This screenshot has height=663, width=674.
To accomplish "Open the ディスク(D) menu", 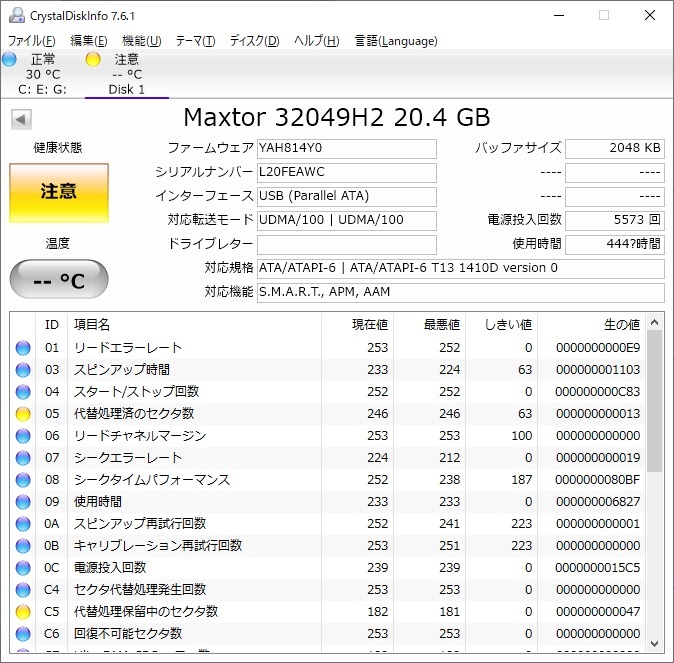I will click(x=254, y=41).
